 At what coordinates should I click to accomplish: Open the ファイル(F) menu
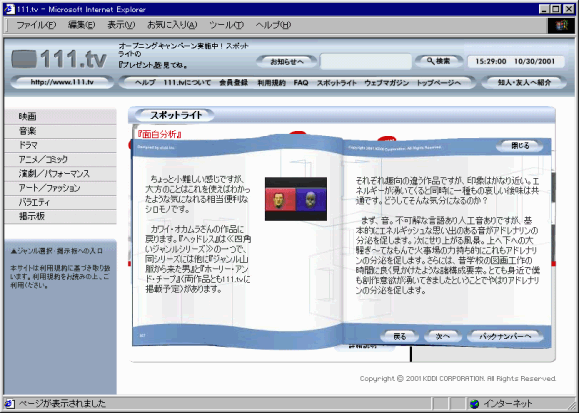click(x=36, y=25)
